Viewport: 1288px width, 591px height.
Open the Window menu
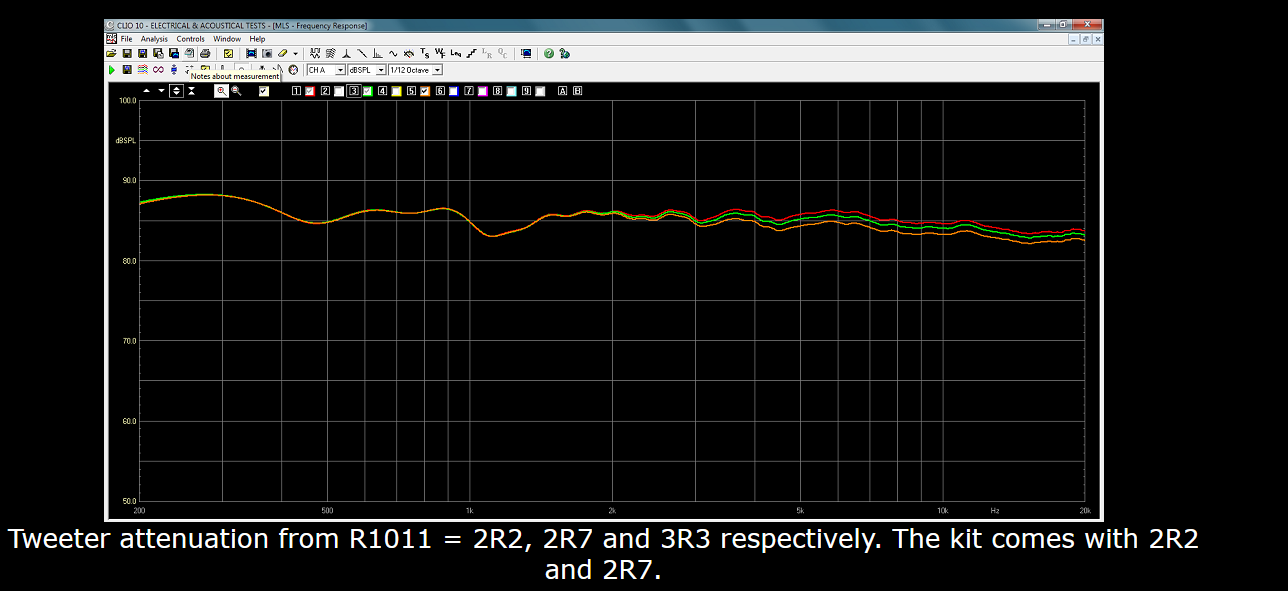(x=227, y=39)
